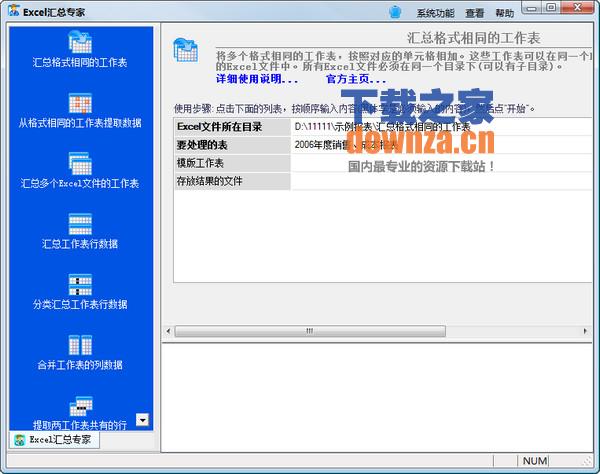Expand the sidebar list down arrow

[x=142, y=420]
